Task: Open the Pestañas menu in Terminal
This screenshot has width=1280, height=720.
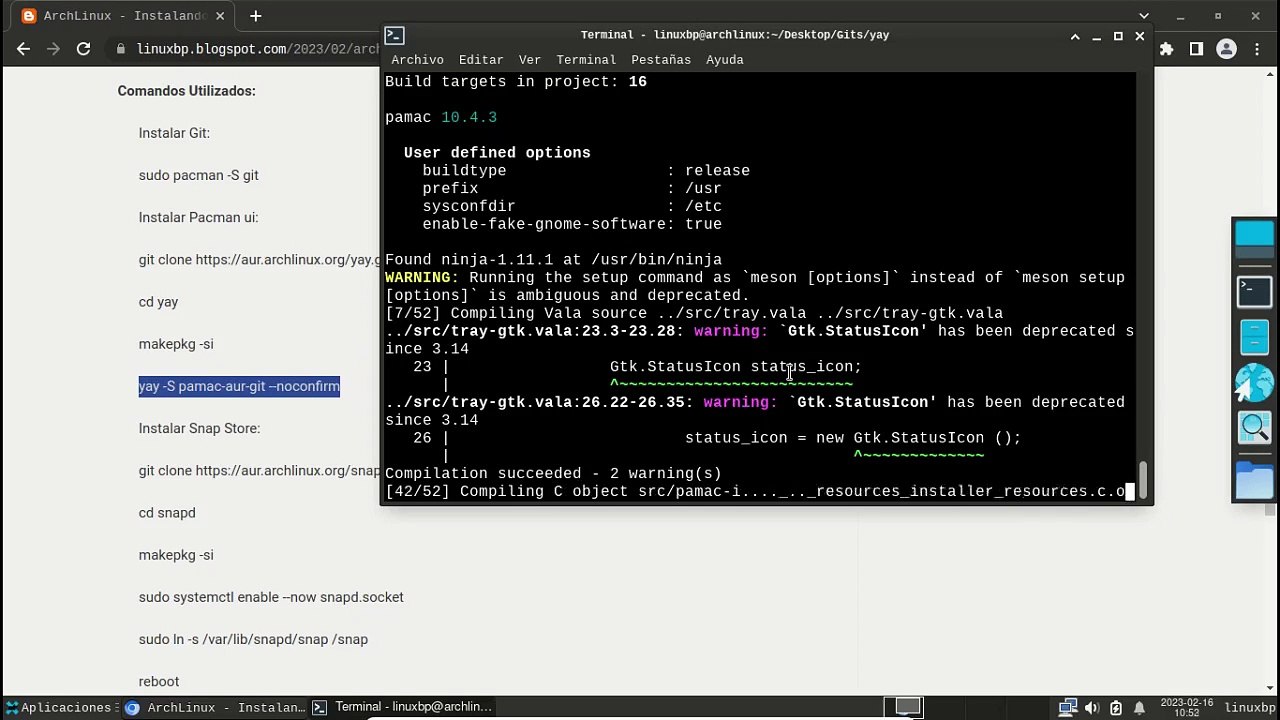Action: [661, 60]
